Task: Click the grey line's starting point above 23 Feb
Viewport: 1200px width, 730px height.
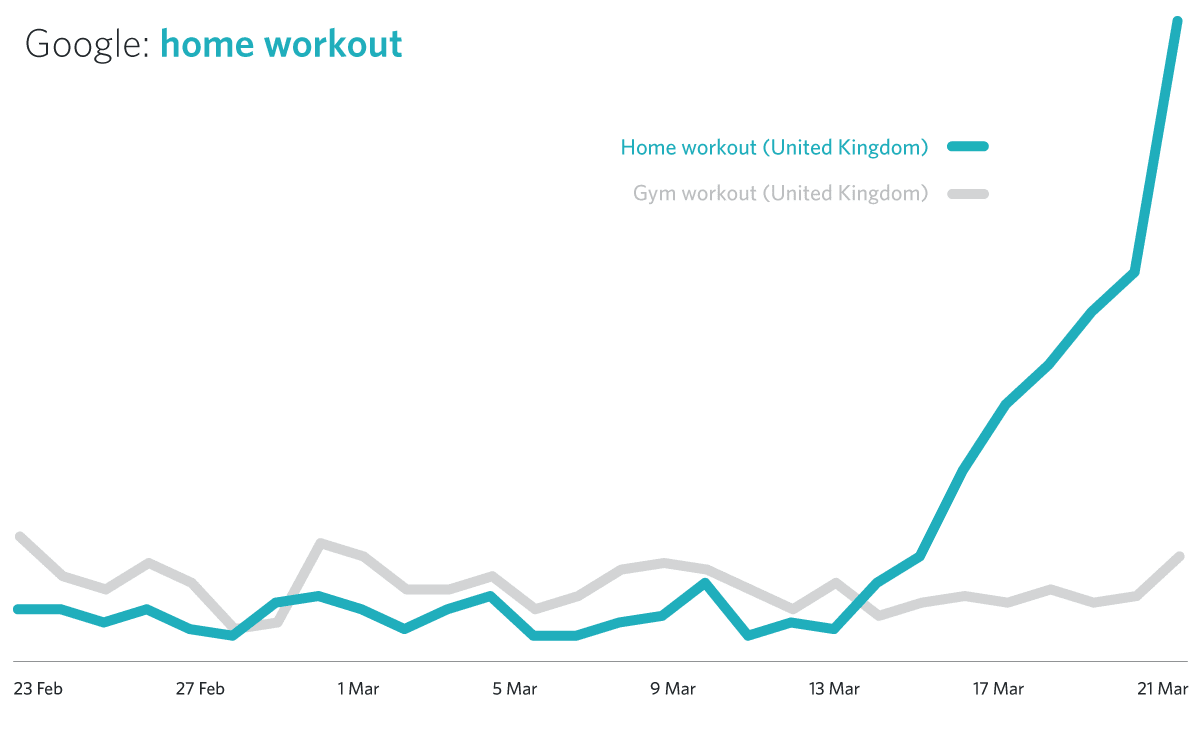Action: [20, 537]
